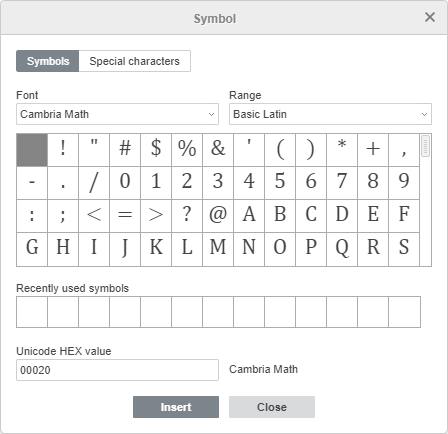Image resolution: width=448 pixels, height=434 pixels.
Task: Click the Insert button
Action: pos(176,407)
